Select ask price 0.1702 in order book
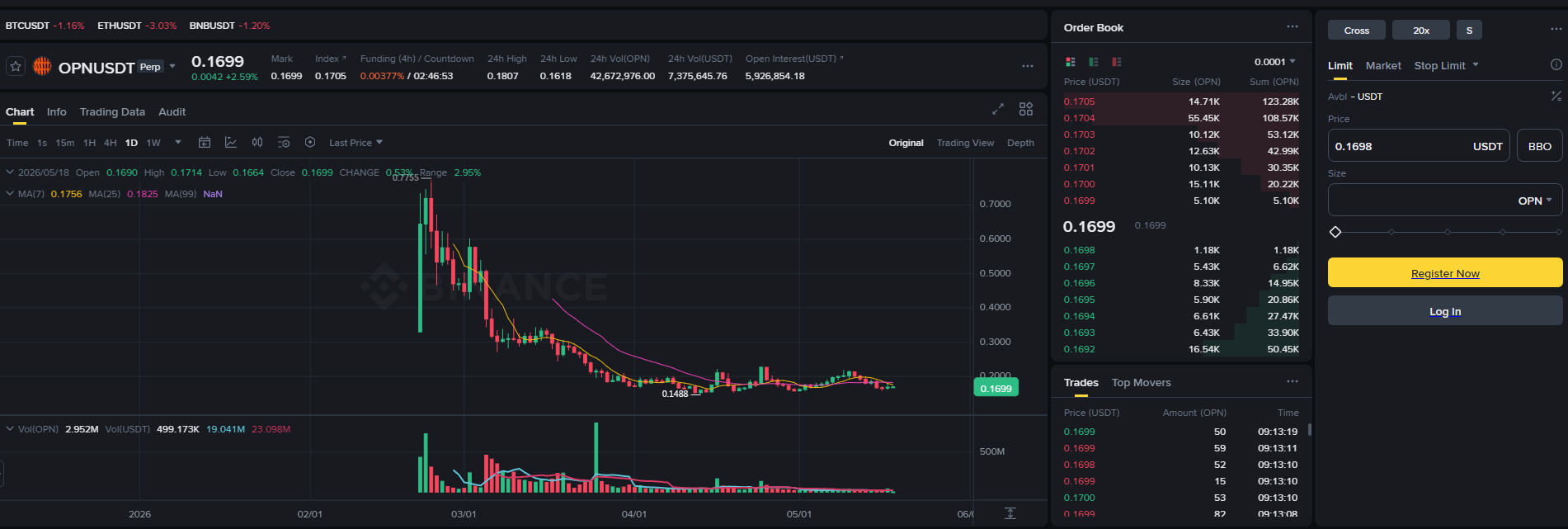 click(1080, 151)
